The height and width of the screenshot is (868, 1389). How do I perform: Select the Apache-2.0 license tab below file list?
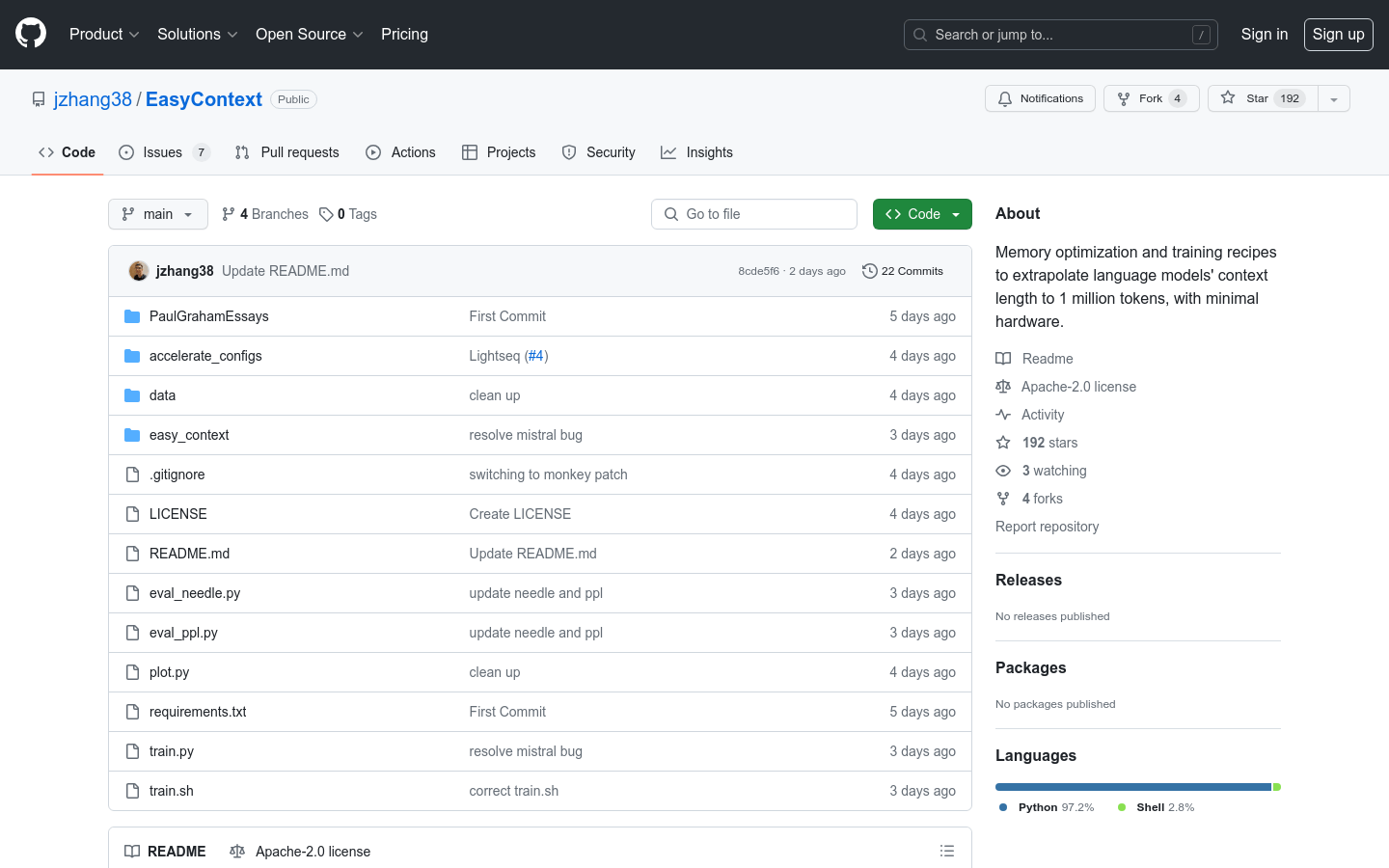coord(300,851)
